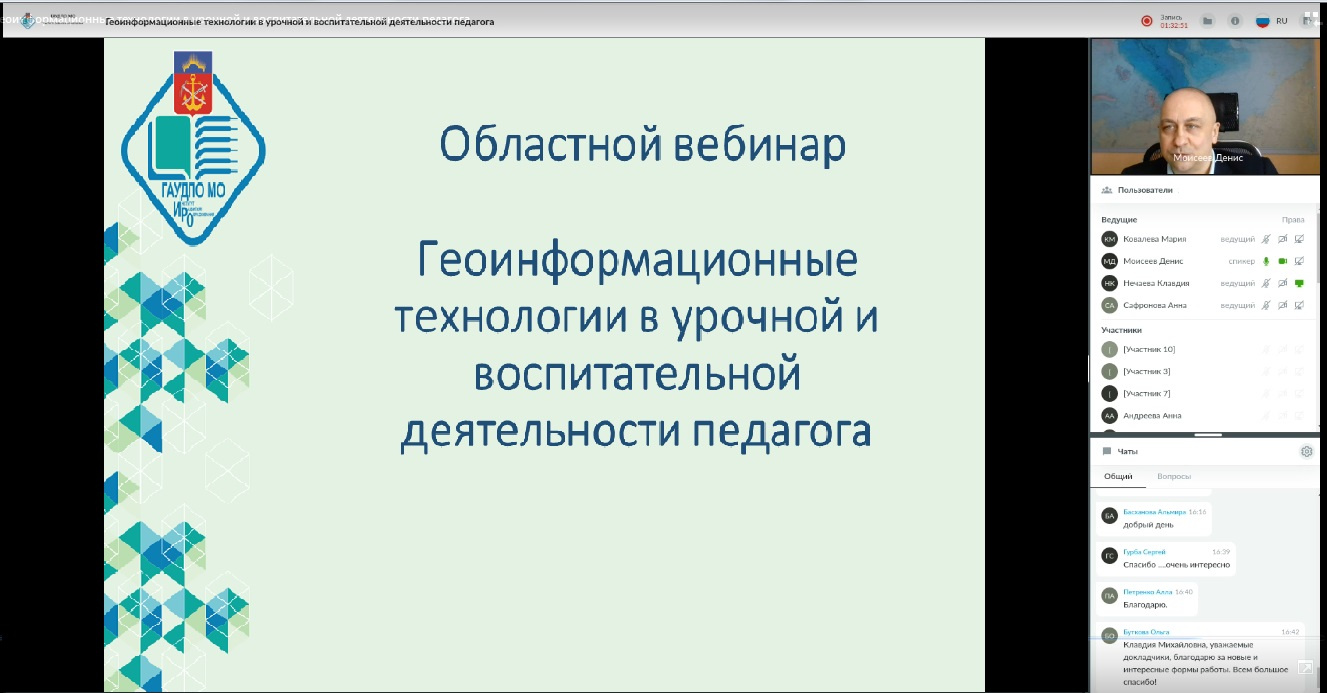This screenshot has height=693, width=1327.
Task: Open the files folder icon in header
Action: (1208, 21)
